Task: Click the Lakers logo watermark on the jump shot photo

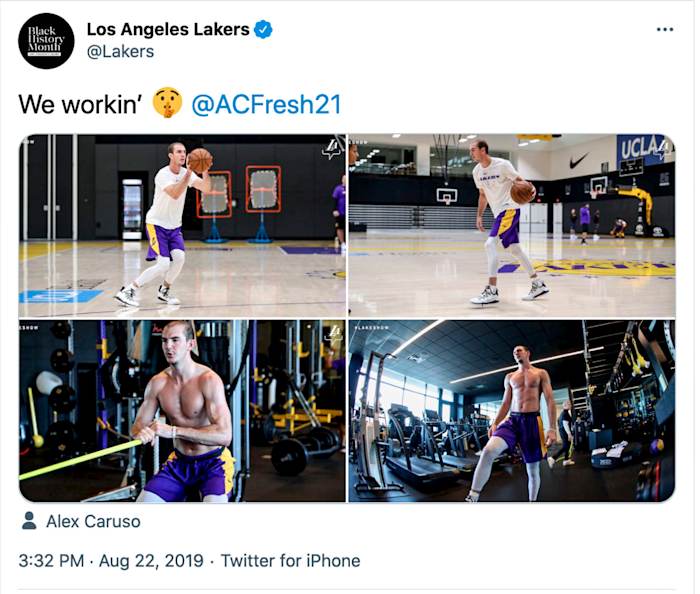Action: click(331, 149)
